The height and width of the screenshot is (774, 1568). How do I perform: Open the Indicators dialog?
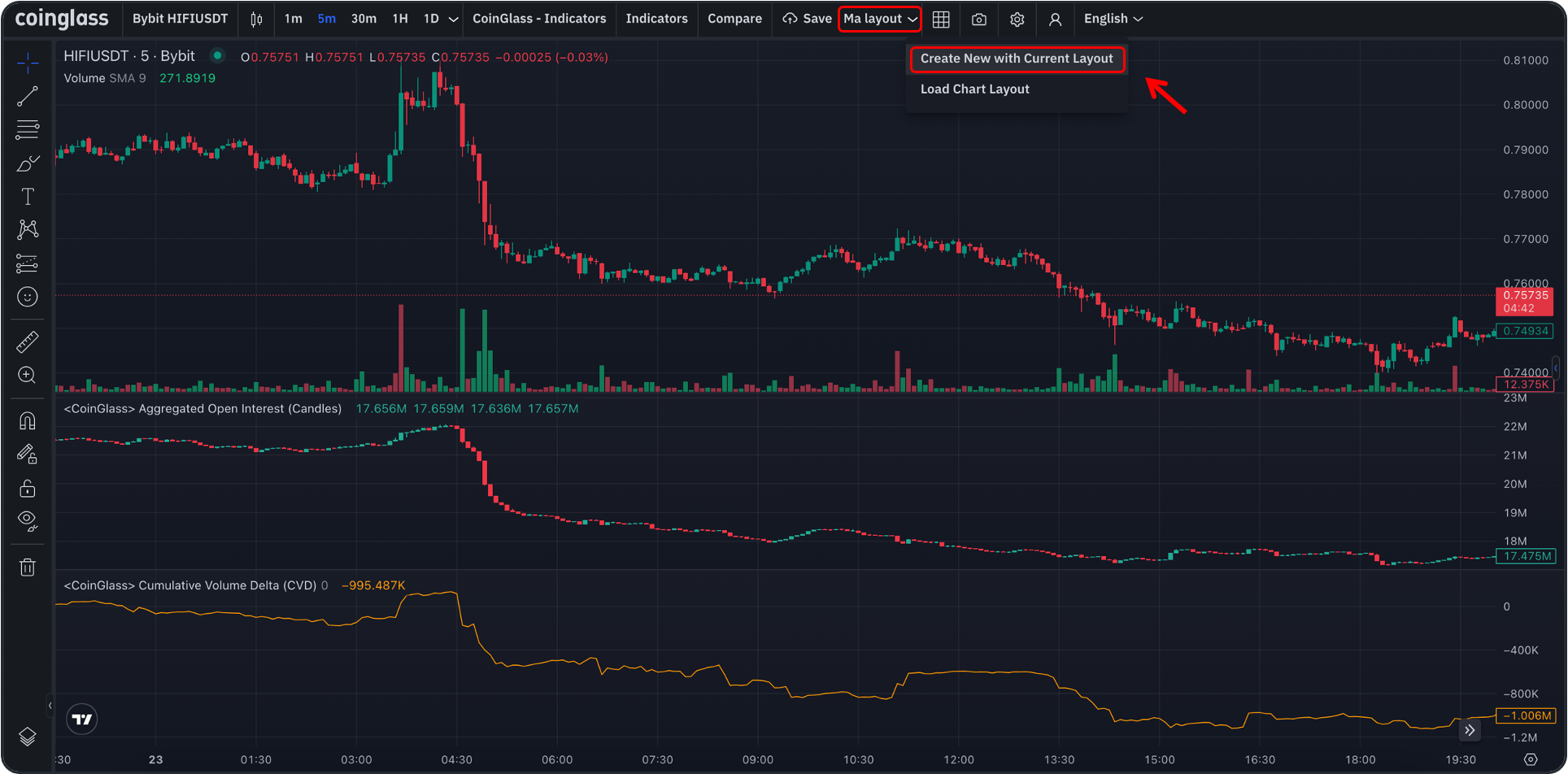656,19
